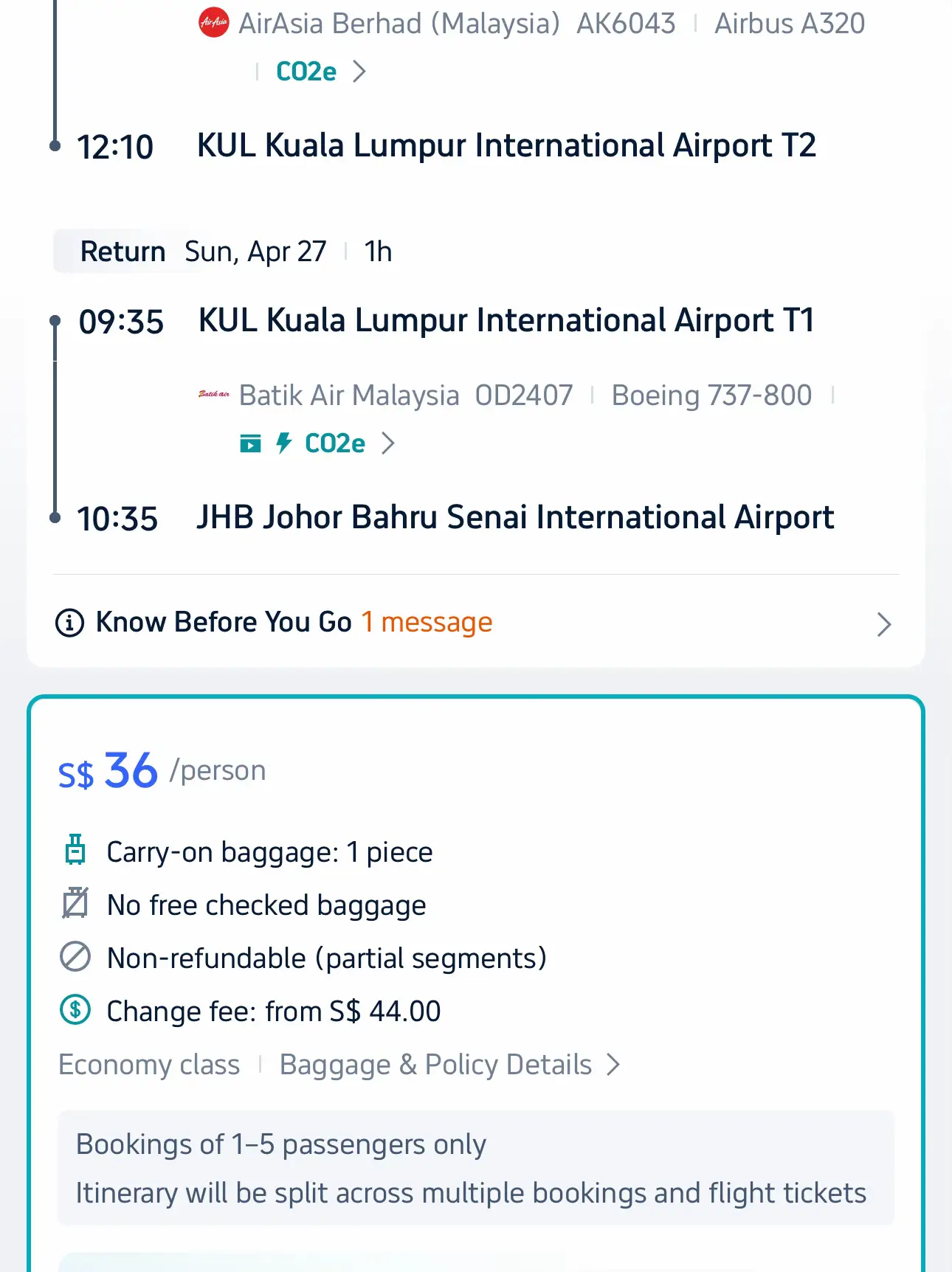Screen dimensions: 952x1272
Task: Tap the non-refundable prohibited circle icon
Action: tap(75, 957)
